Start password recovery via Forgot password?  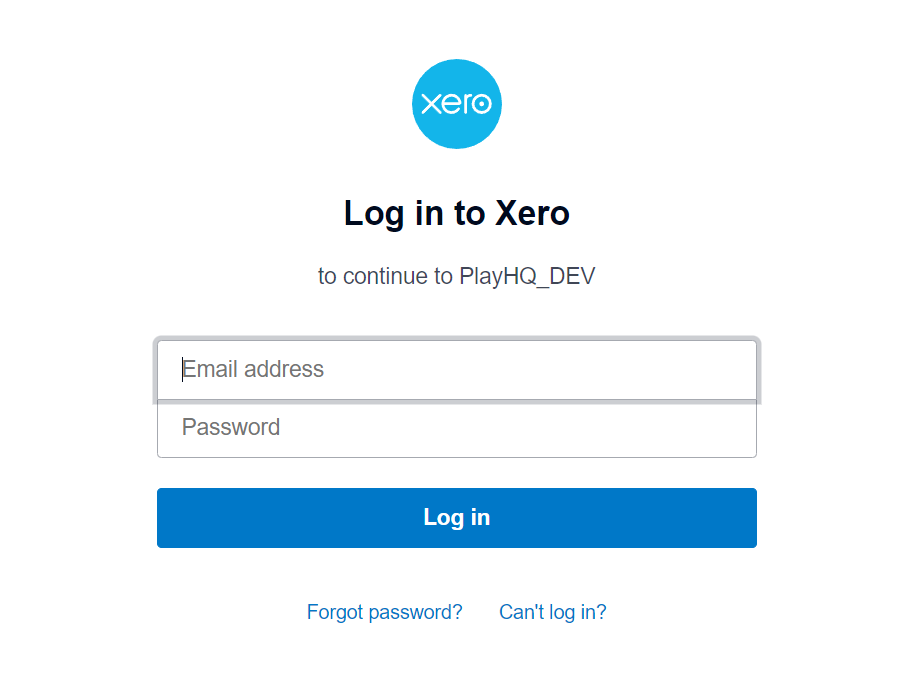pyautogui.click(x=384, y=612)
